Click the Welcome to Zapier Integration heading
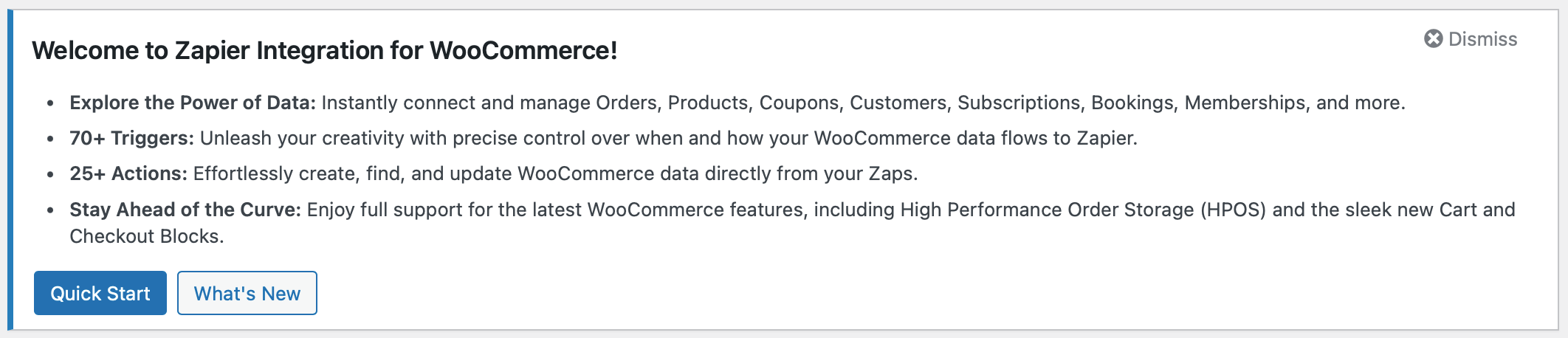Image resolution: width=1568 pixels, height=338 pixels. [324, 50]
